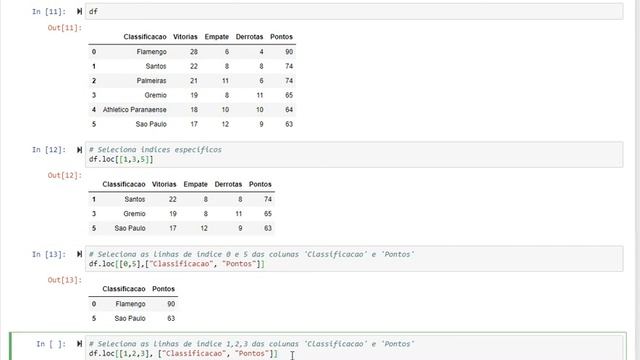Click 'Classificacao' header in Out[13] table

(x=124, y=289)
